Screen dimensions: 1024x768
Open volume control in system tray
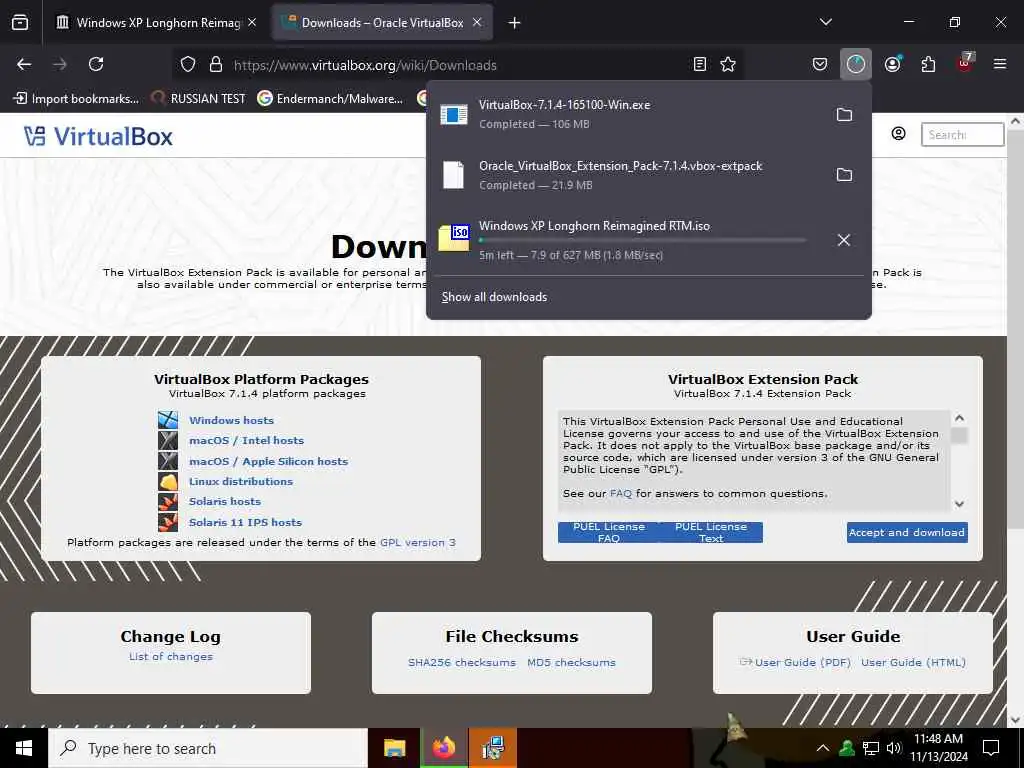894,748
